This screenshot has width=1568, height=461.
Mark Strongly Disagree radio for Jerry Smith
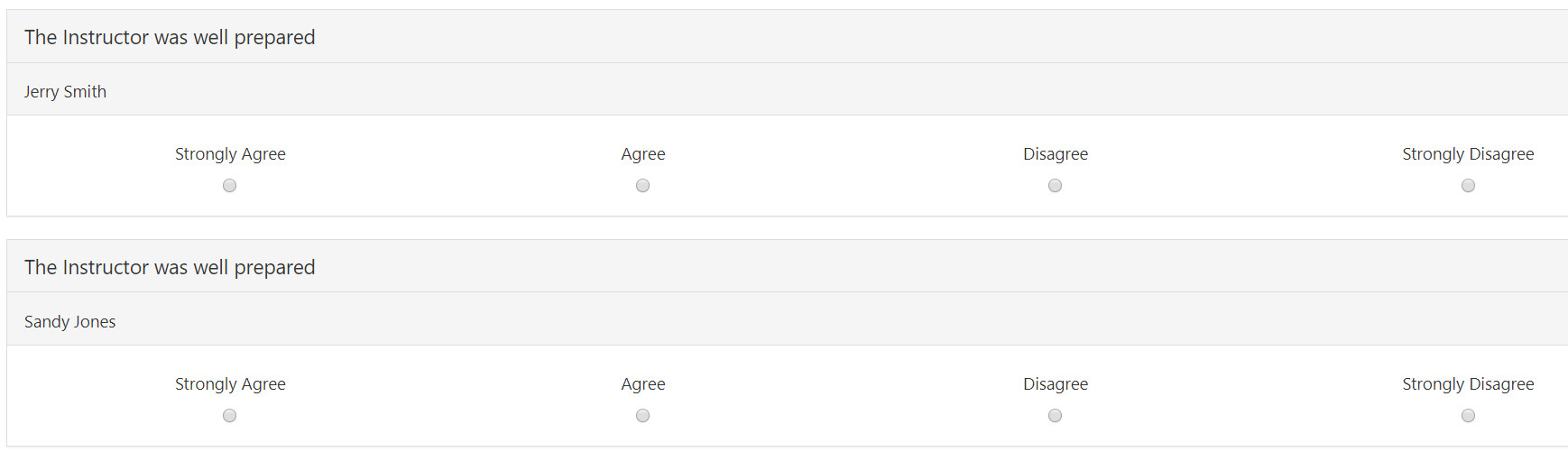pos(1468,186)
